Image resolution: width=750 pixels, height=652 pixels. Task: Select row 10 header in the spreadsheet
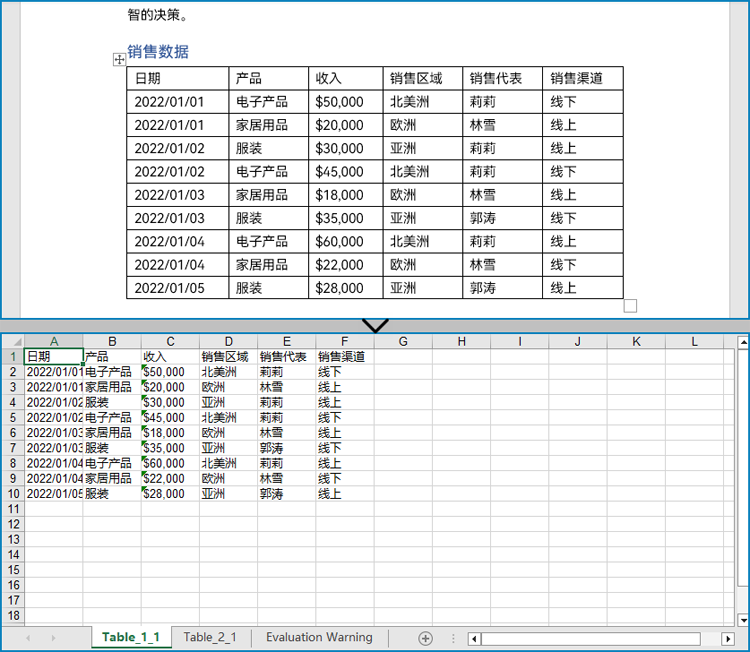tap(13, 494)
